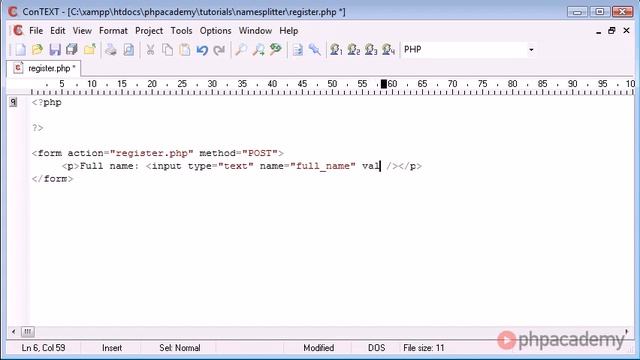The image size is (640, 360).
Task: Click the bookmark 9 marker in the gutter
Action: click(x=13, y=102)
